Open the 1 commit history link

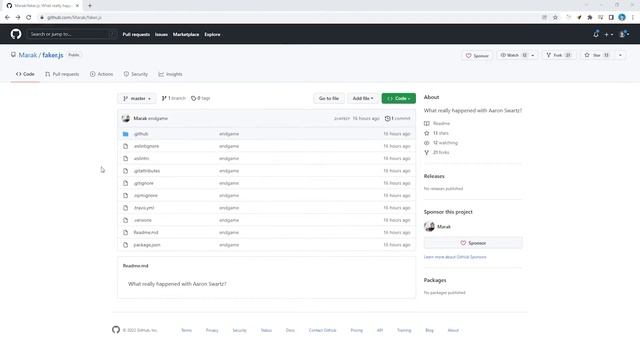[397, 118]
